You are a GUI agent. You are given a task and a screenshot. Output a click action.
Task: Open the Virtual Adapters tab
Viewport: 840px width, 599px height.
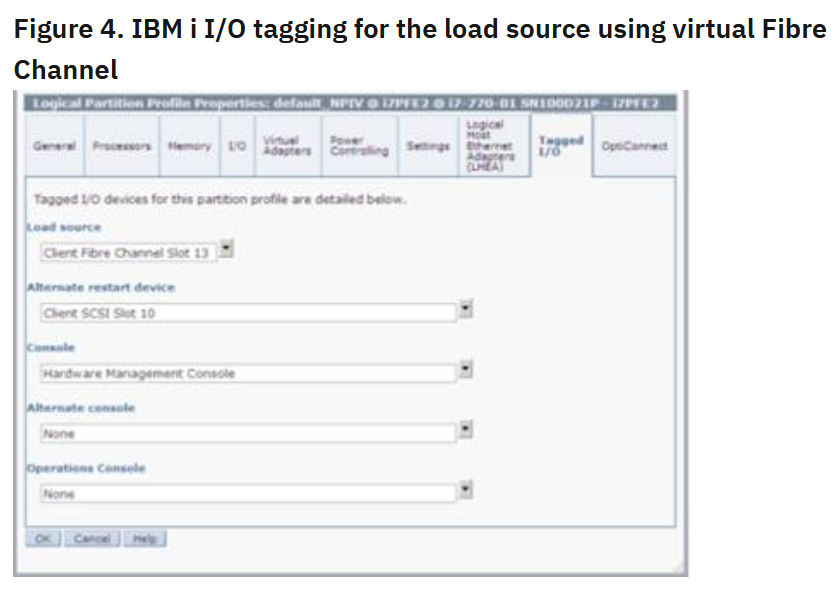coord(288,146)
